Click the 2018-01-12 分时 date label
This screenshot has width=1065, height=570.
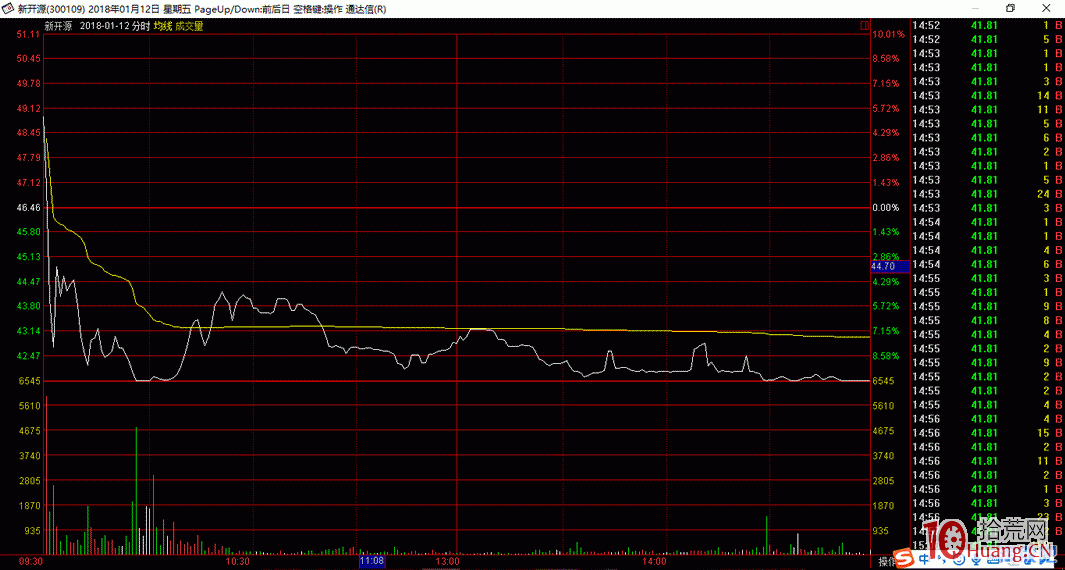coord(114,26)
